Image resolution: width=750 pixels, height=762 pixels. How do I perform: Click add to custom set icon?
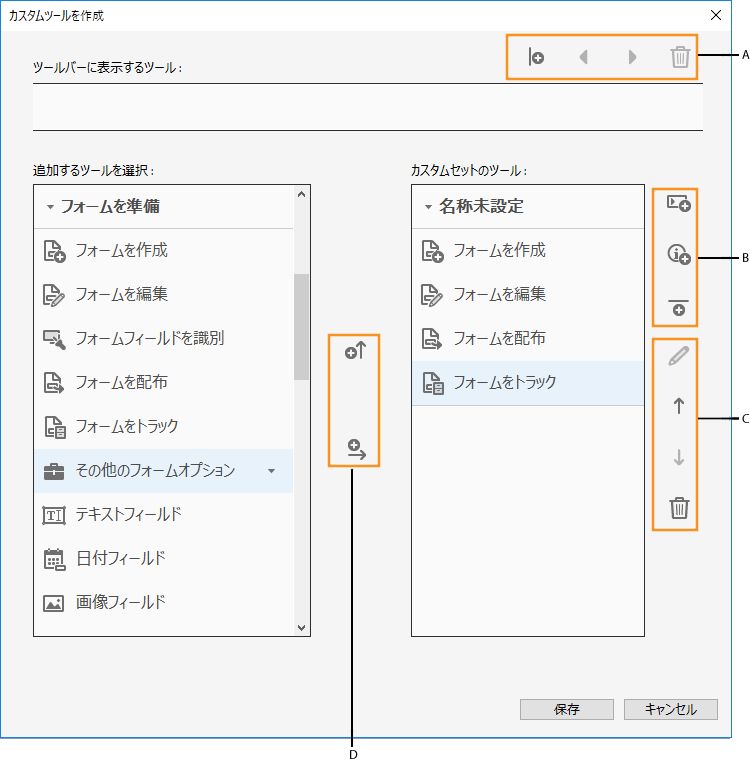click(357, 449)
